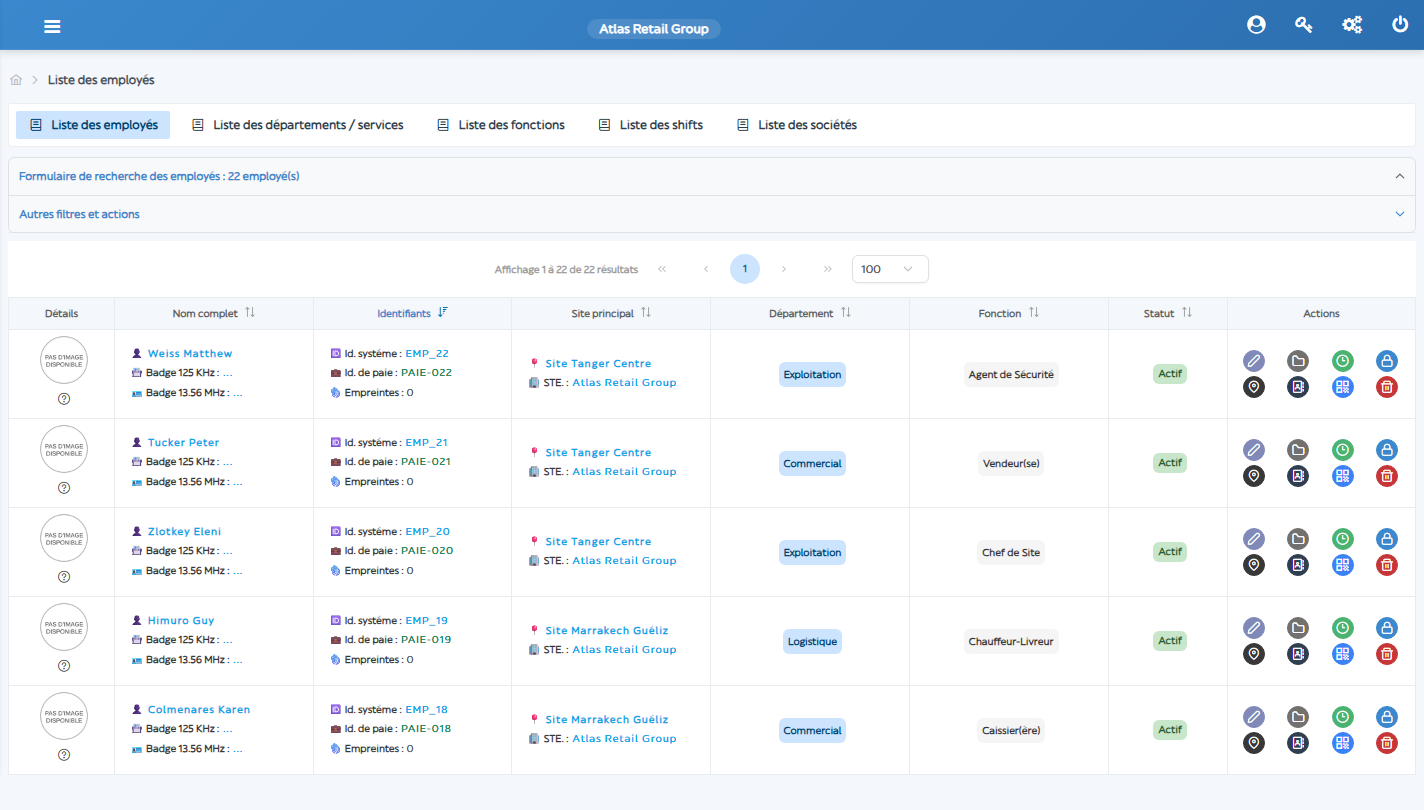Open the Liste des shifts tab
Image resolution: width=1424 pixels, height=810 pixels.
click(651, 125)
